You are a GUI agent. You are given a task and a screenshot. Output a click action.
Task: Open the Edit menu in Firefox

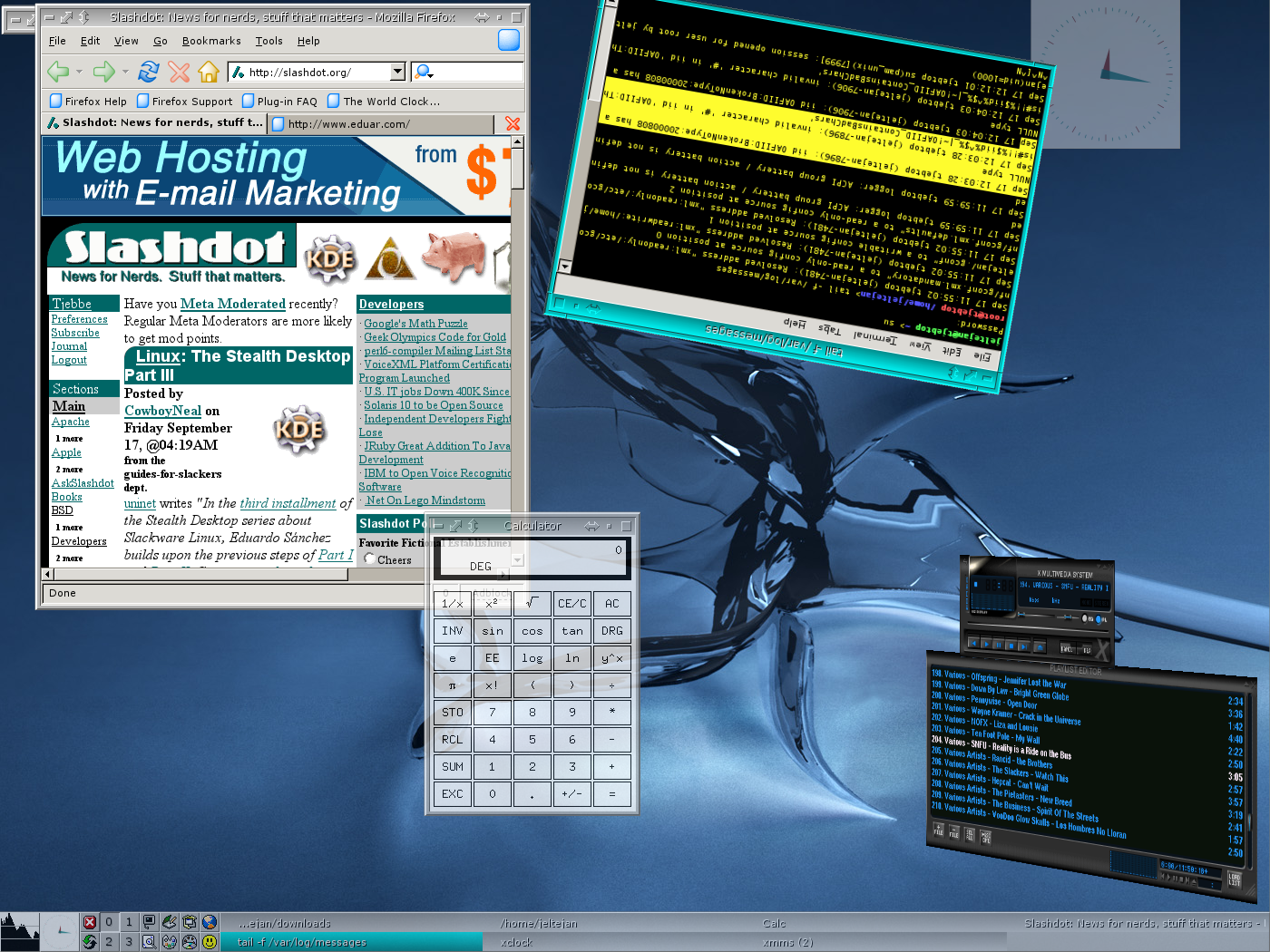click(90, 41)
